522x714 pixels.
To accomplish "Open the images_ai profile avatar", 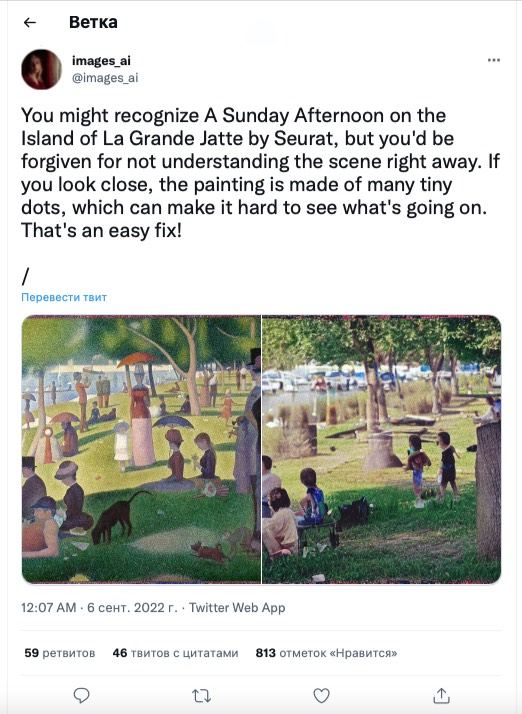I will point(41,69).
